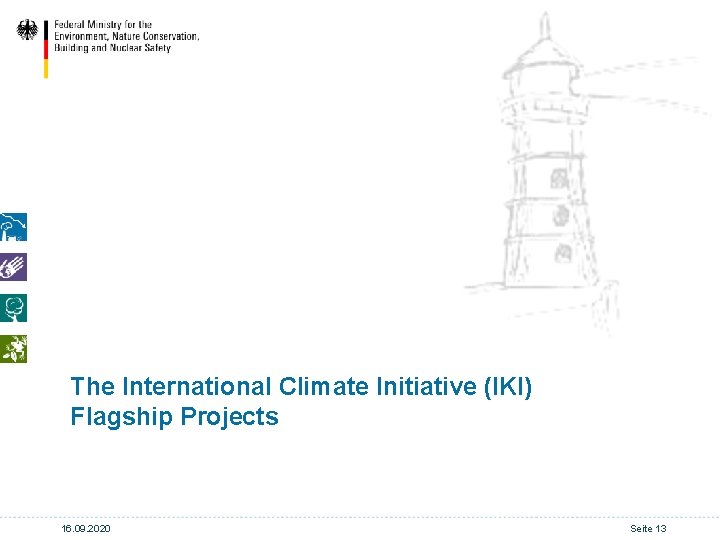Click the footer date 16.09.2020
Image resolution: width=720 pixels, height=540 pixels.
tap(86, 529)
